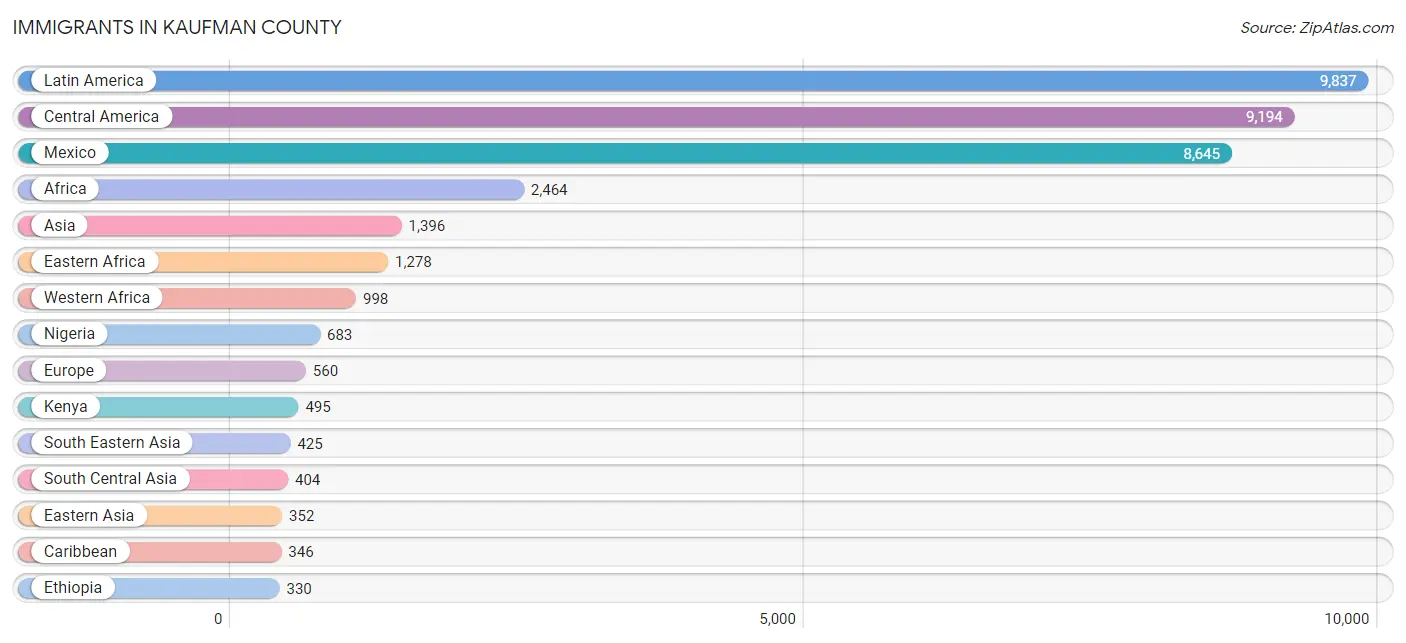This screenshot has height=643, width=1406.
Task: Click the 330 value for Ethiopia
Action: (x=299, y=589)
